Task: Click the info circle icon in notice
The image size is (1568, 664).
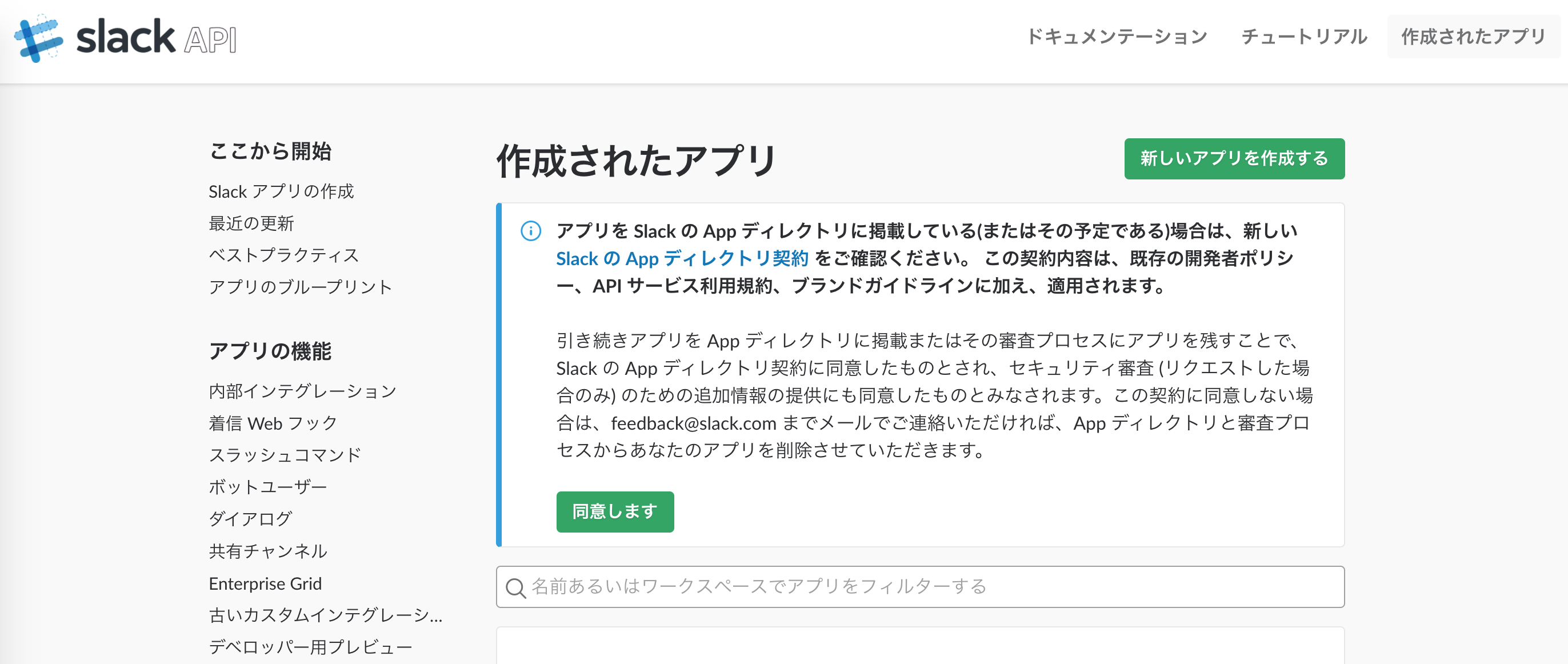Action: coord(531,231)
